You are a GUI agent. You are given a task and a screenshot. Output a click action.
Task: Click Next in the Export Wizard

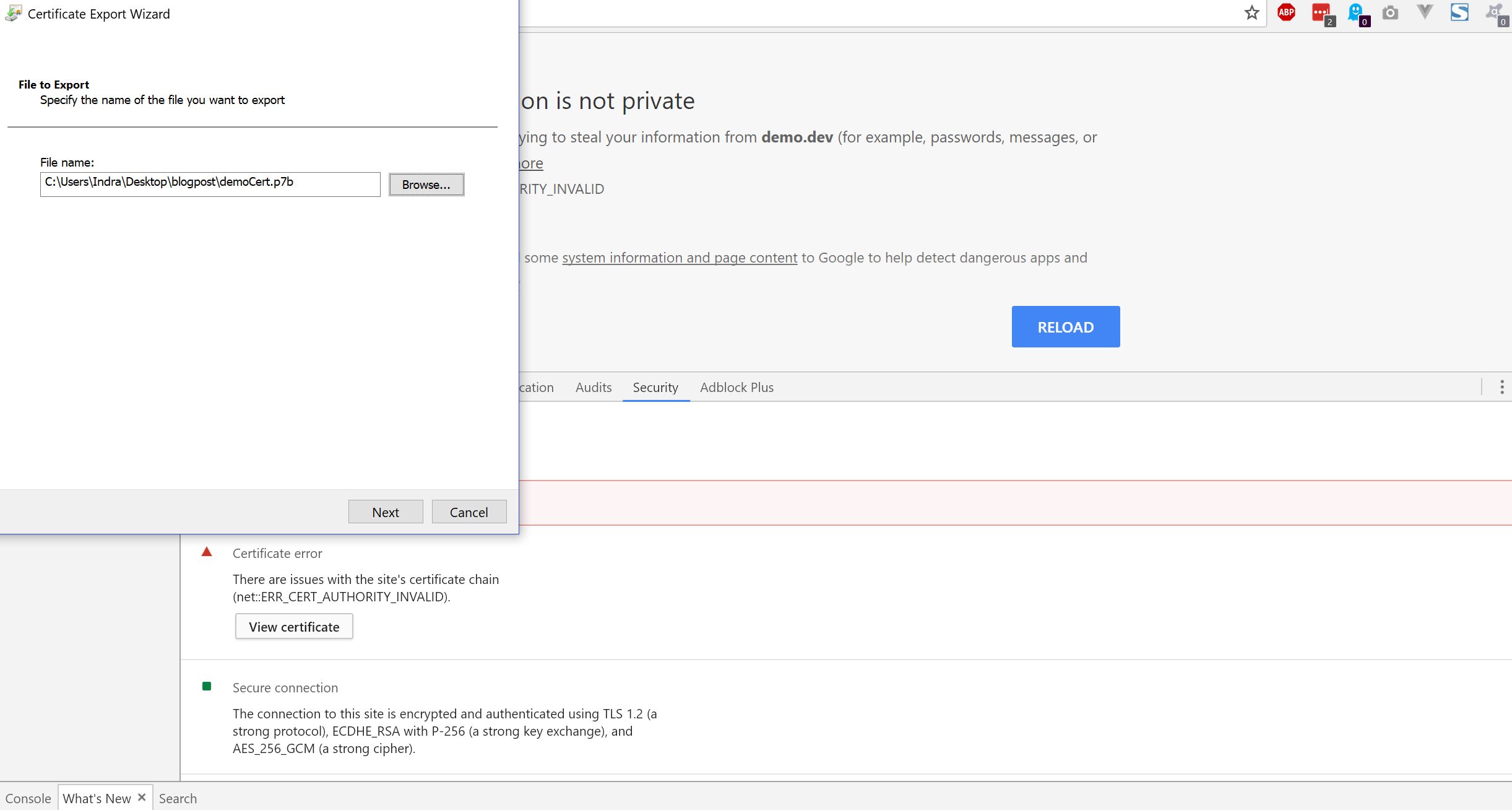click(386, 512)
